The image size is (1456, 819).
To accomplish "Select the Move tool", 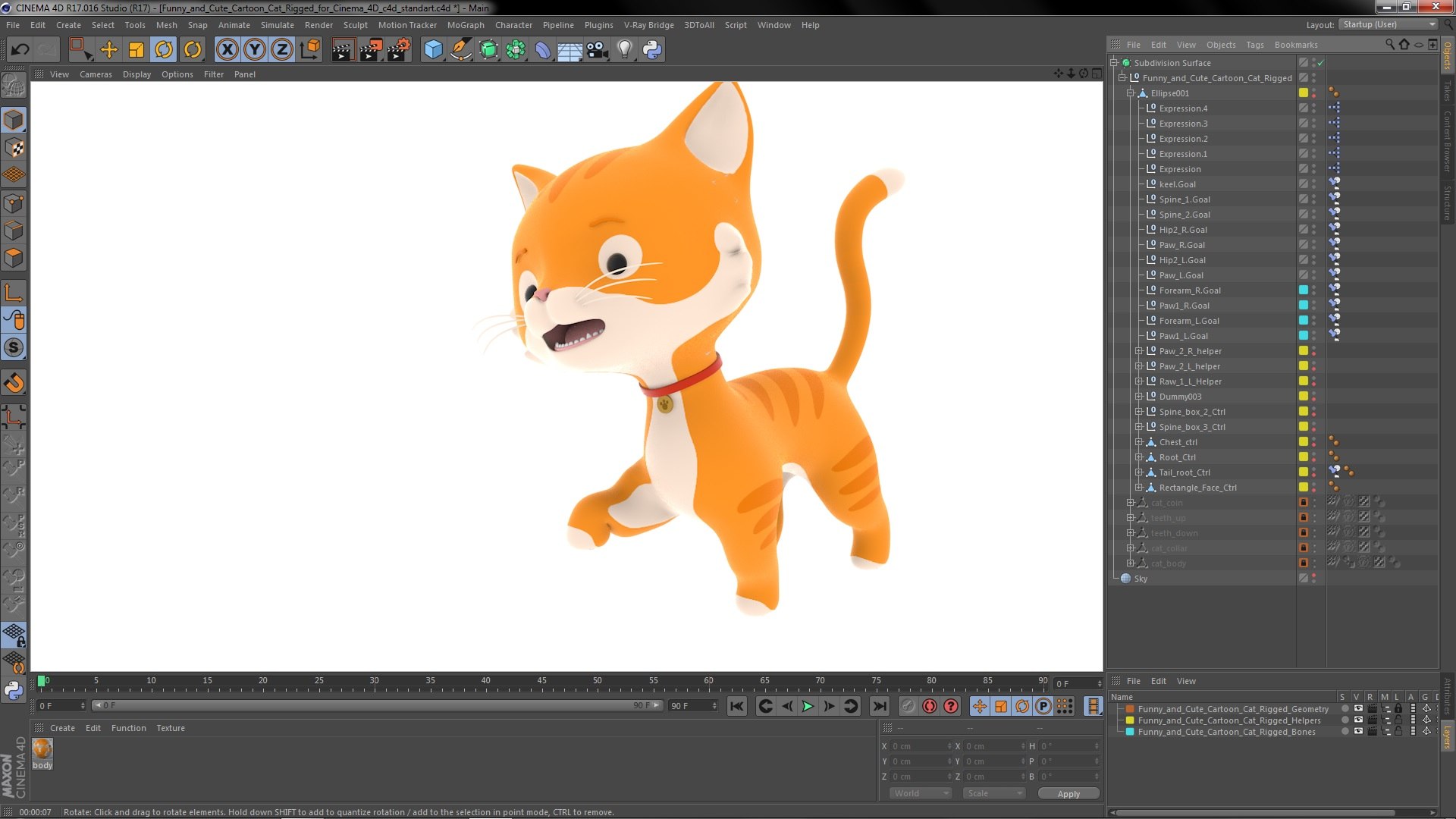I will [109, 50].
